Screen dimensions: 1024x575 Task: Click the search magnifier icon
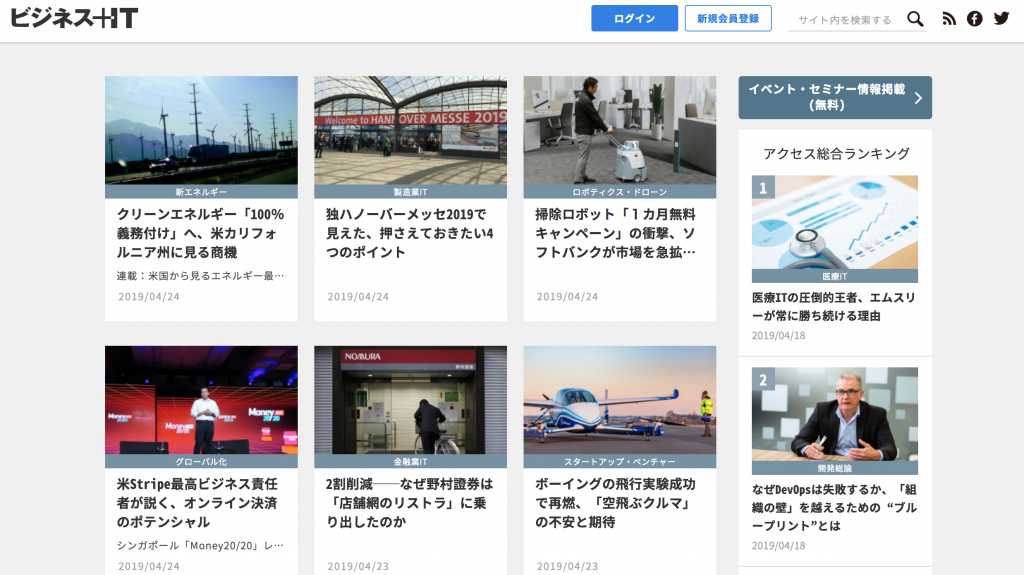pyautogui.click(x=916, y=19)
